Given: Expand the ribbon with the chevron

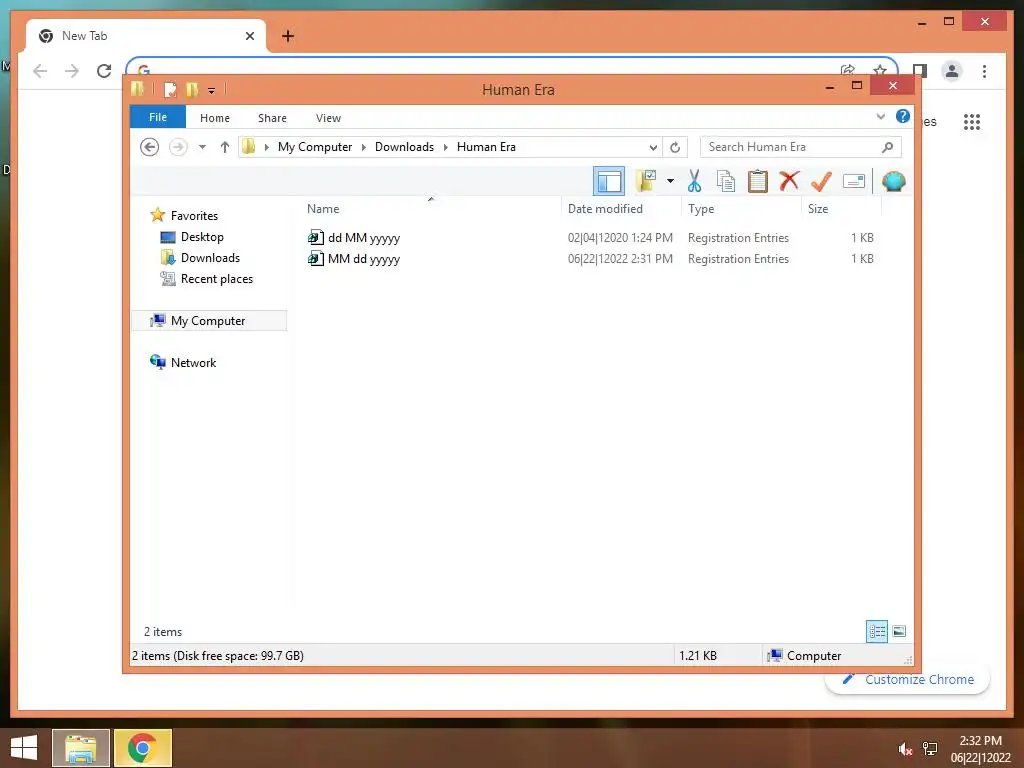Looking at the screenshot, I should [880, 117].
